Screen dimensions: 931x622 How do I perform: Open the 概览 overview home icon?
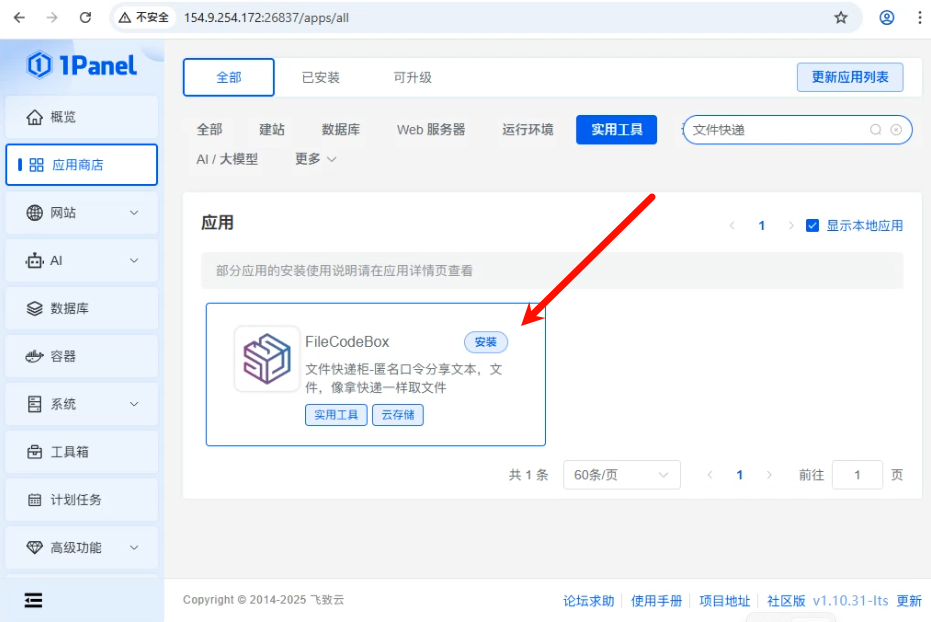[x=34, y=117]
